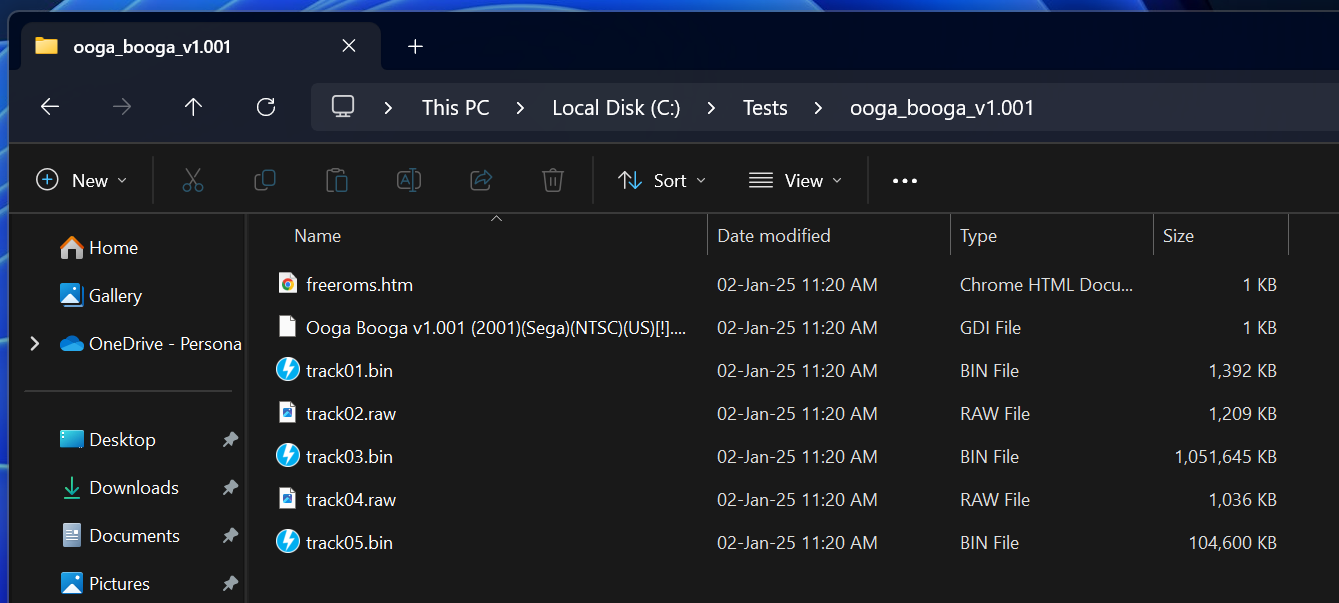Close the ooga_booga_v1.001 tab
Viewport: 1339px width, 603px height.
point(348,46)
